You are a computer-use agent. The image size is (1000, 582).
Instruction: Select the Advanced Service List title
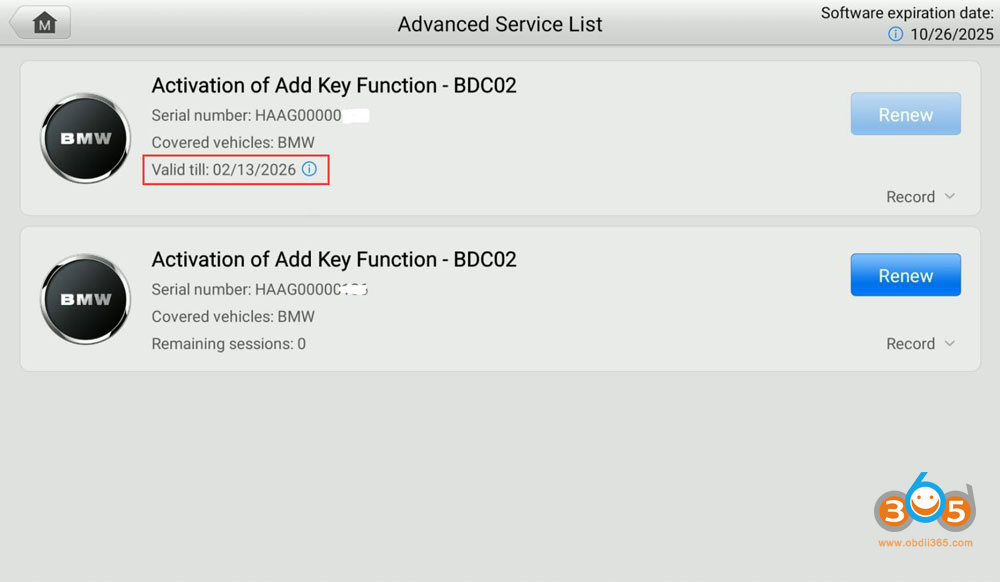click(x=500, y=24)
